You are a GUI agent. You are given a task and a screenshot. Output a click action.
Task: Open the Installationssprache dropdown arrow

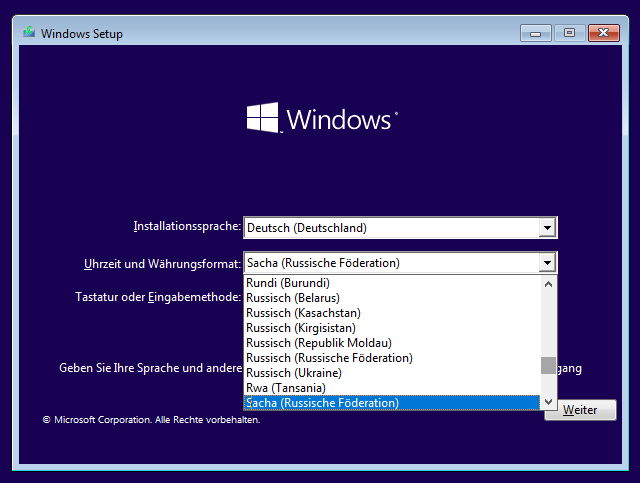pos(547,228)
